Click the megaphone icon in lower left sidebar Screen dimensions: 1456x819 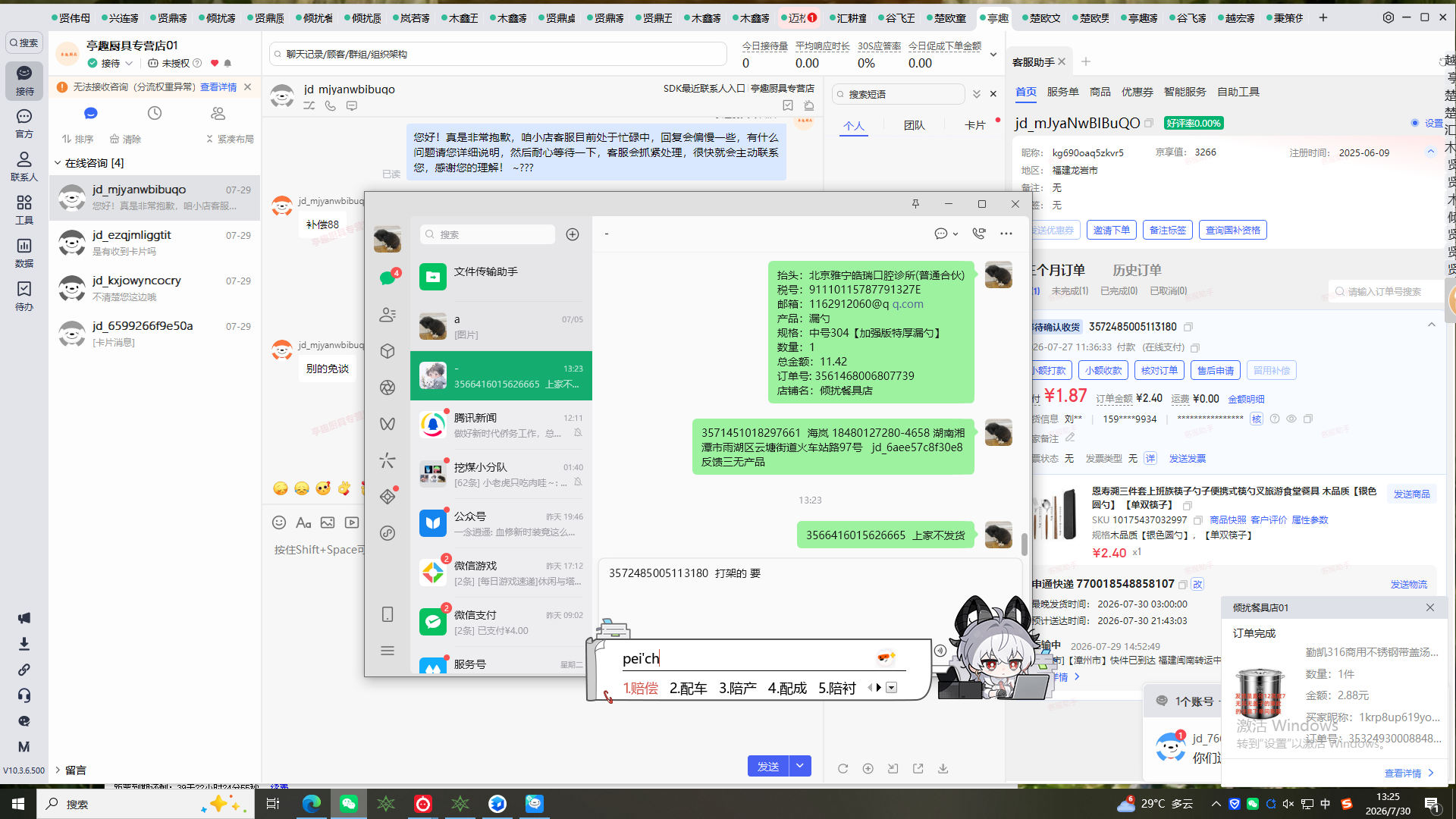pyautogui.click(x=24, y=618)
